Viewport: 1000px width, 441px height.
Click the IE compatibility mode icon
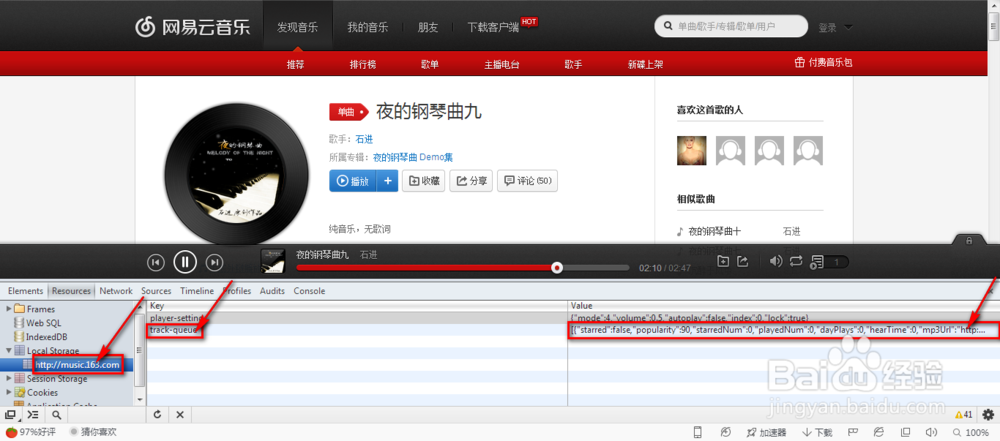[879, 432]
